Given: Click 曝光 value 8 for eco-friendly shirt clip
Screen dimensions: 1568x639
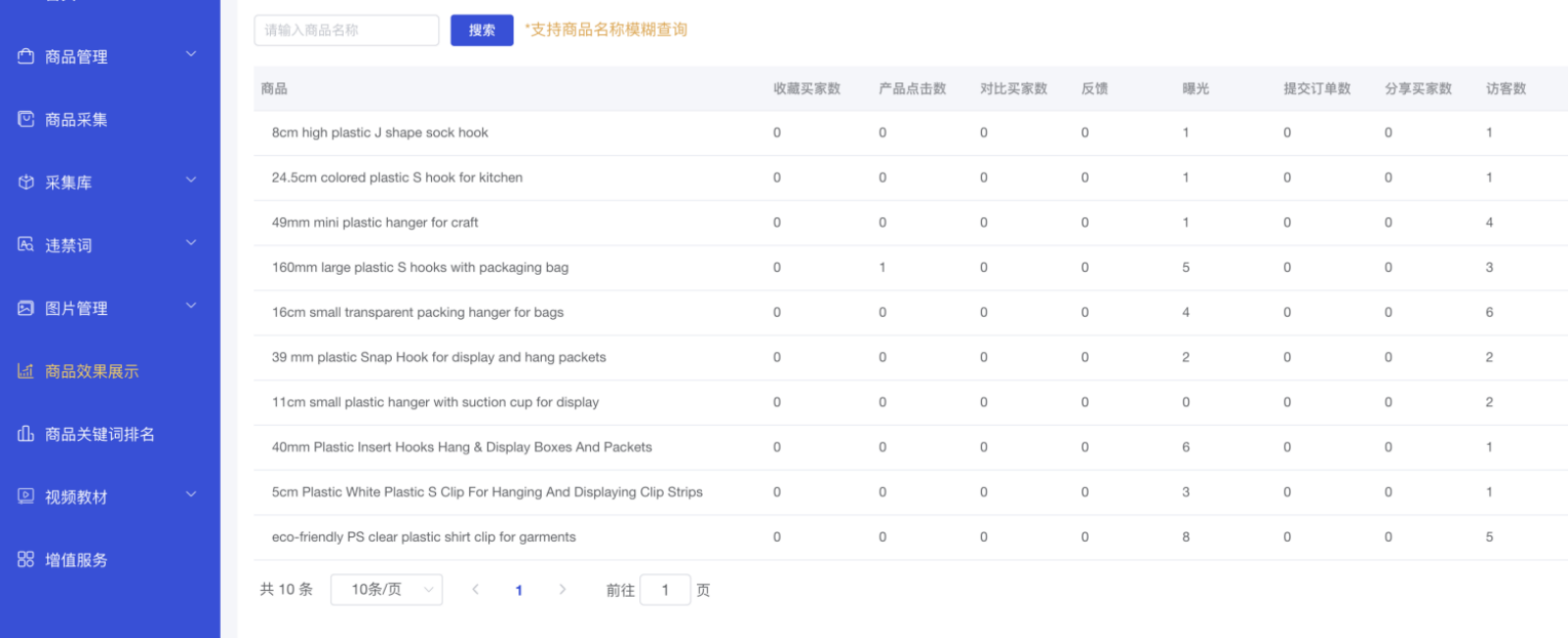Looking at the screenshot, I should 1186,537.
